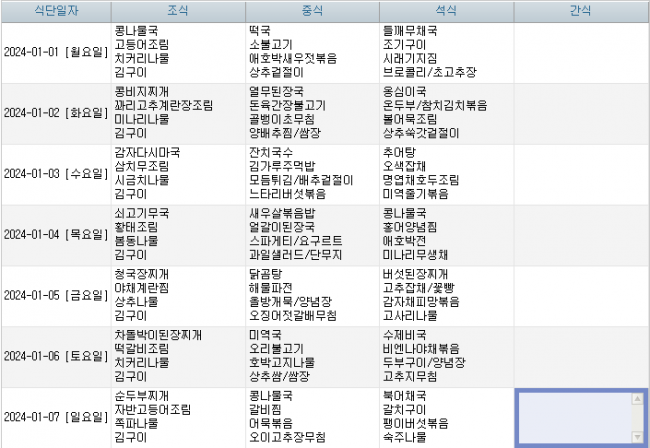Click the 2024-01-06 [토요일] date cell
This screenshot has height=448, width=650.
(55, 355)
